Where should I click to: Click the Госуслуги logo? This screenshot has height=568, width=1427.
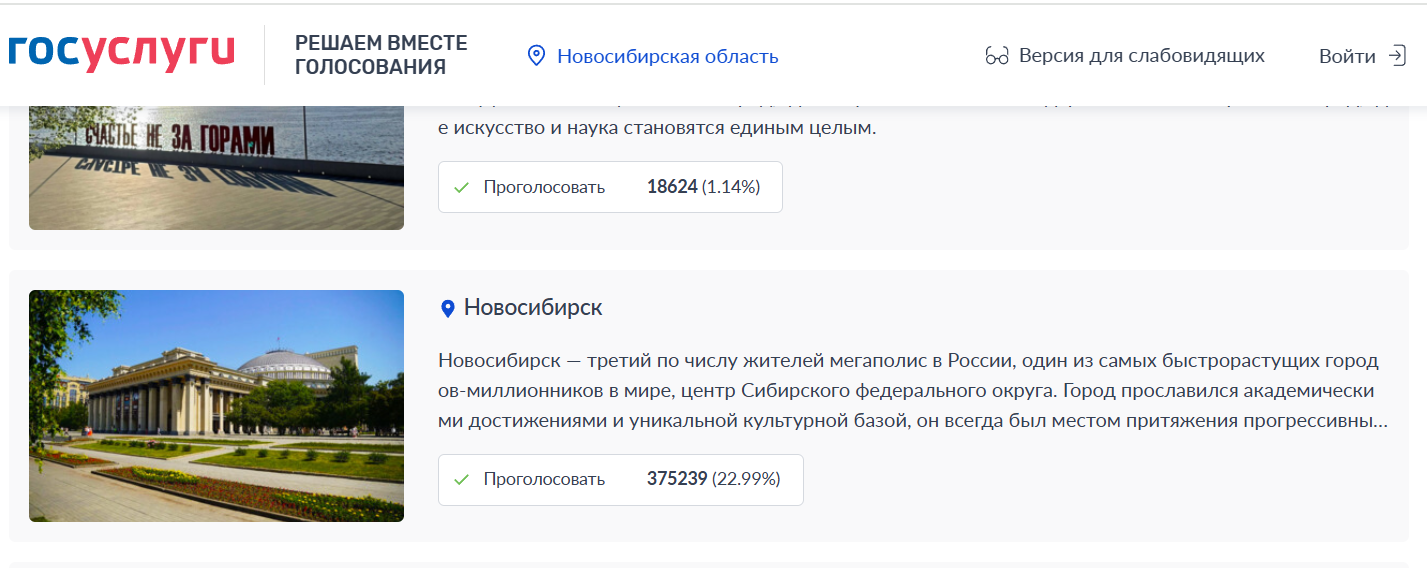click(122, 53)
